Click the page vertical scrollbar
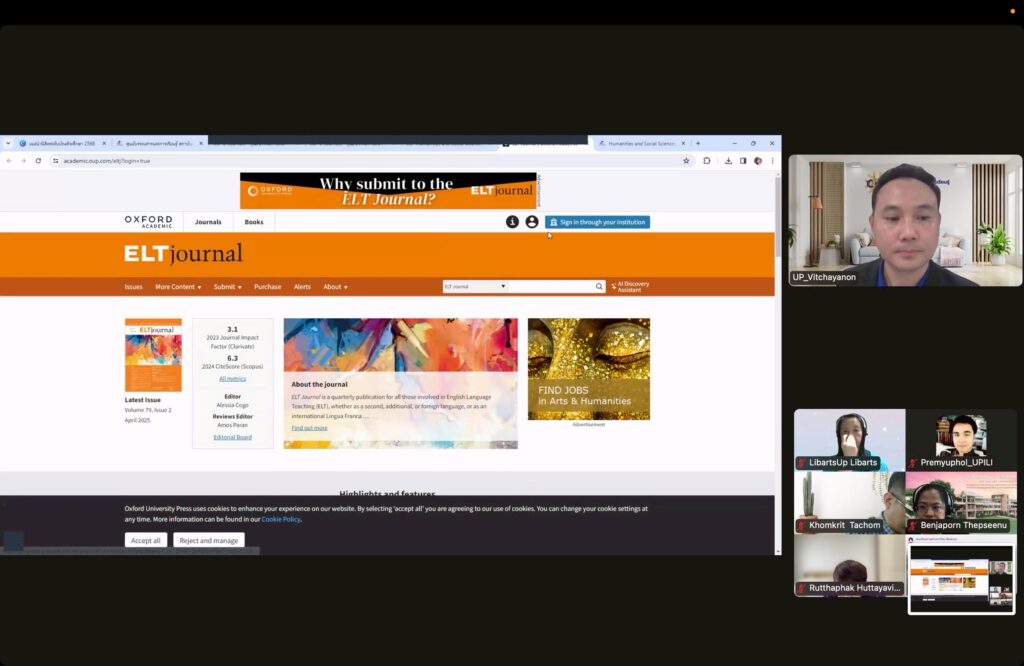1024x666 pixels. (x=778, y=219)
